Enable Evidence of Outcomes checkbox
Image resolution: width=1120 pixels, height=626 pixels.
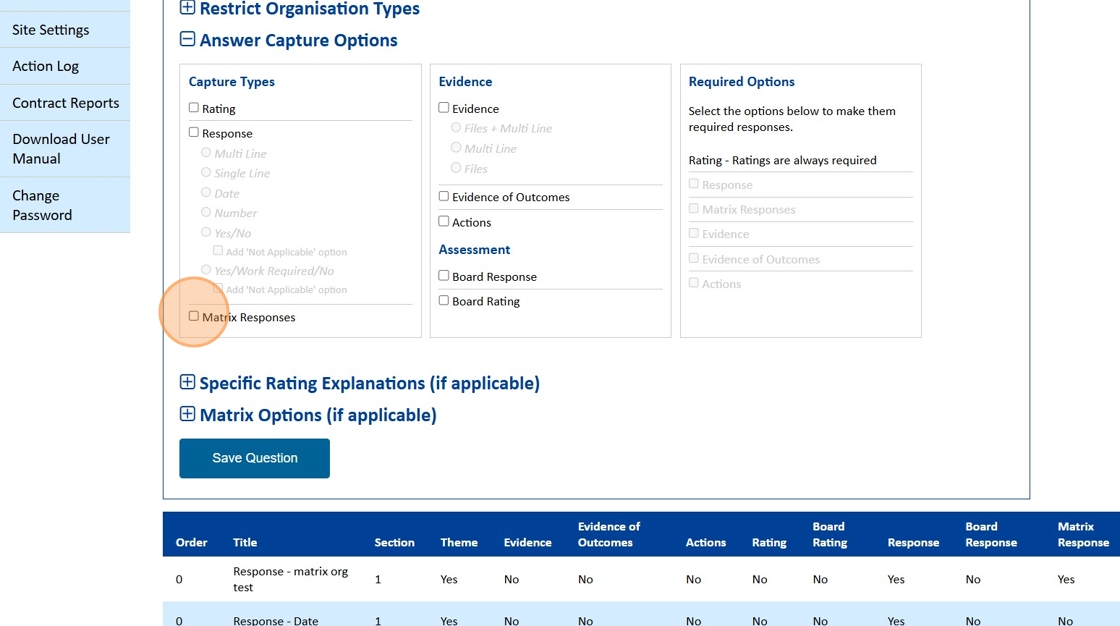coord(444,196)
